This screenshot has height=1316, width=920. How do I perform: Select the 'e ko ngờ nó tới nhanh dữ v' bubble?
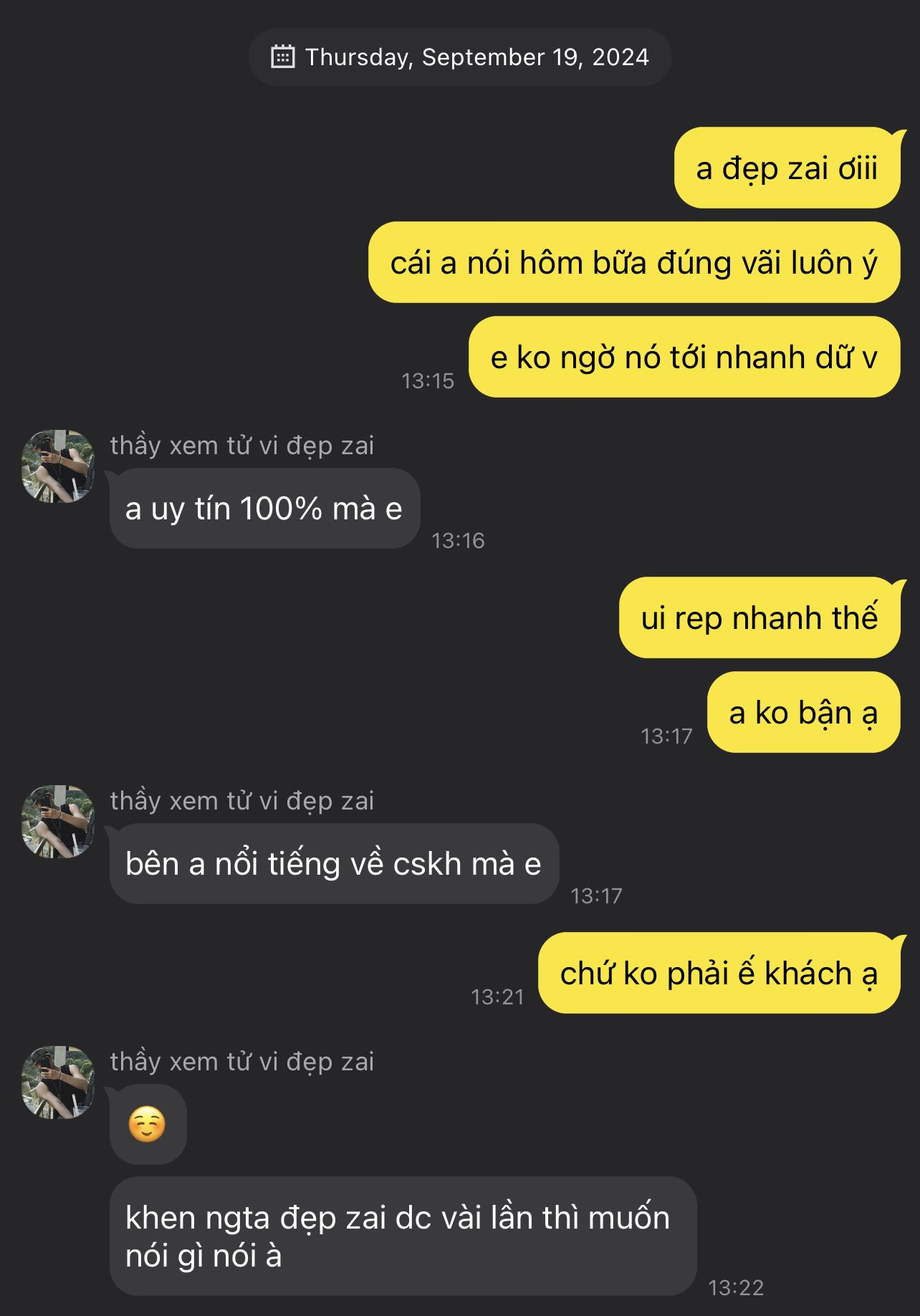[684, 357]
